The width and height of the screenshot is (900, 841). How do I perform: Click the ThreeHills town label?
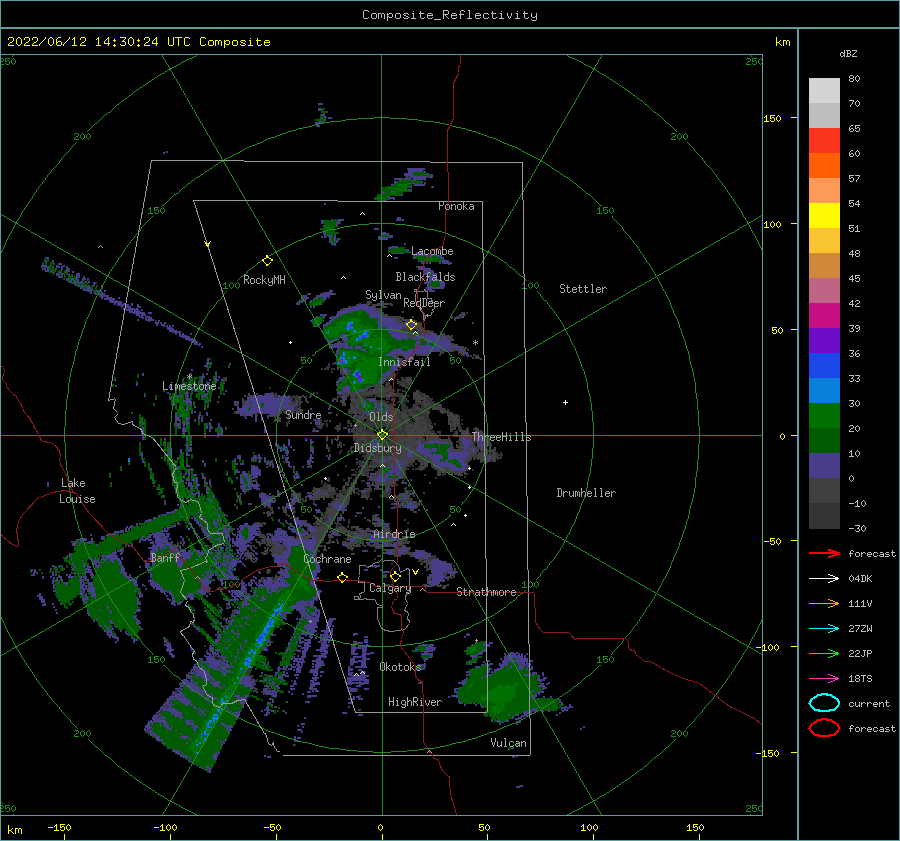(502, 437)
